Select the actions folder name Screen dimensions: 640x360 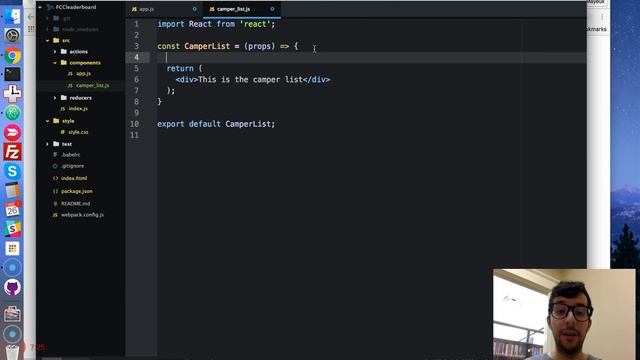78,52
